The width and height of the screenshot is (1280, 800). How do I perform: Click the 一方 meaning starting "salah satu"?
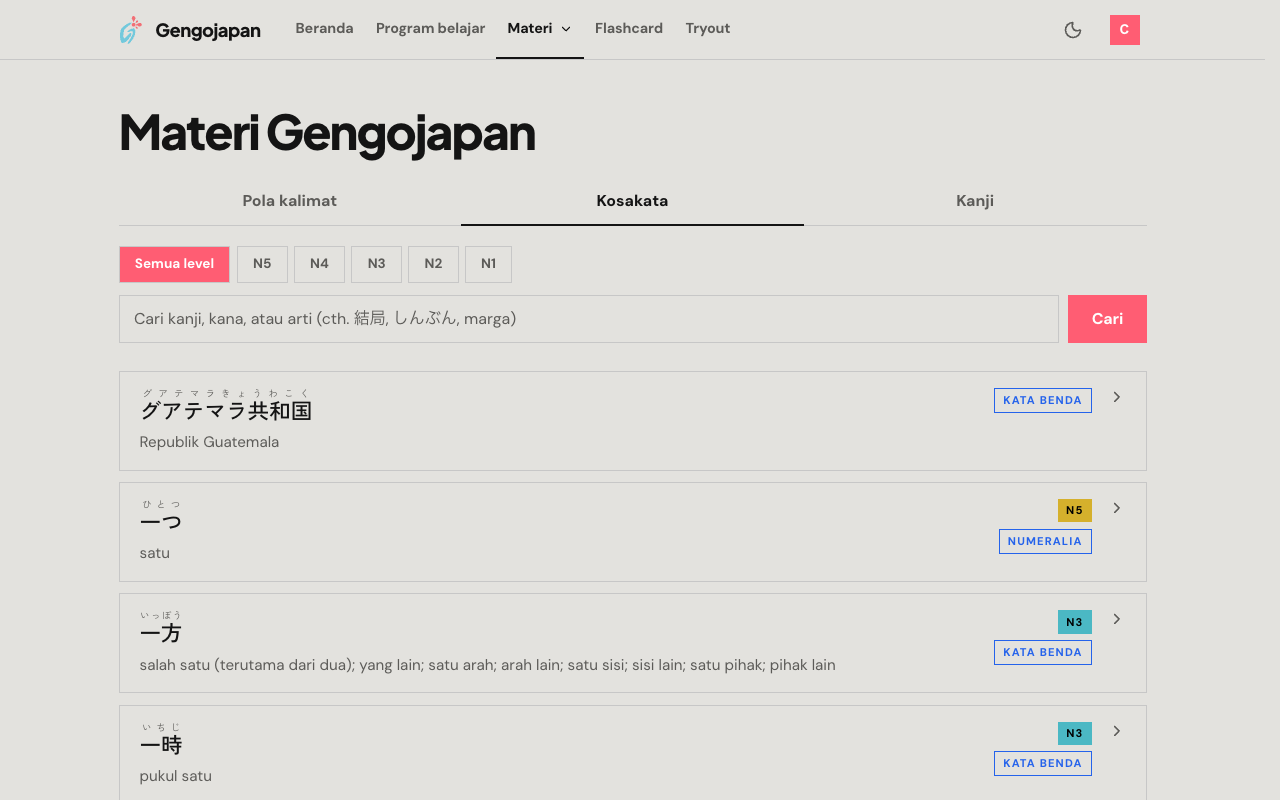(x=488, y=665)
